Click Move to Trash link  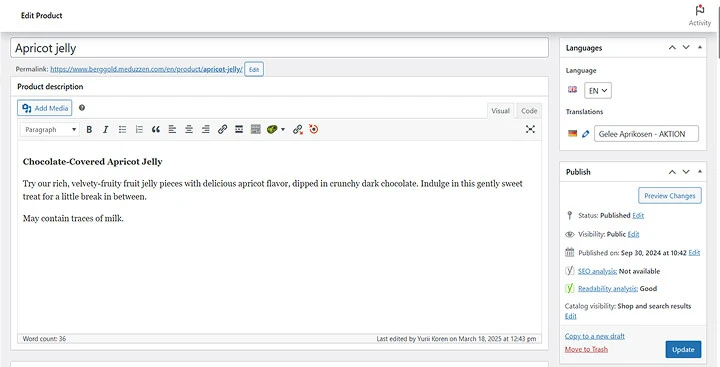[586, 349]
